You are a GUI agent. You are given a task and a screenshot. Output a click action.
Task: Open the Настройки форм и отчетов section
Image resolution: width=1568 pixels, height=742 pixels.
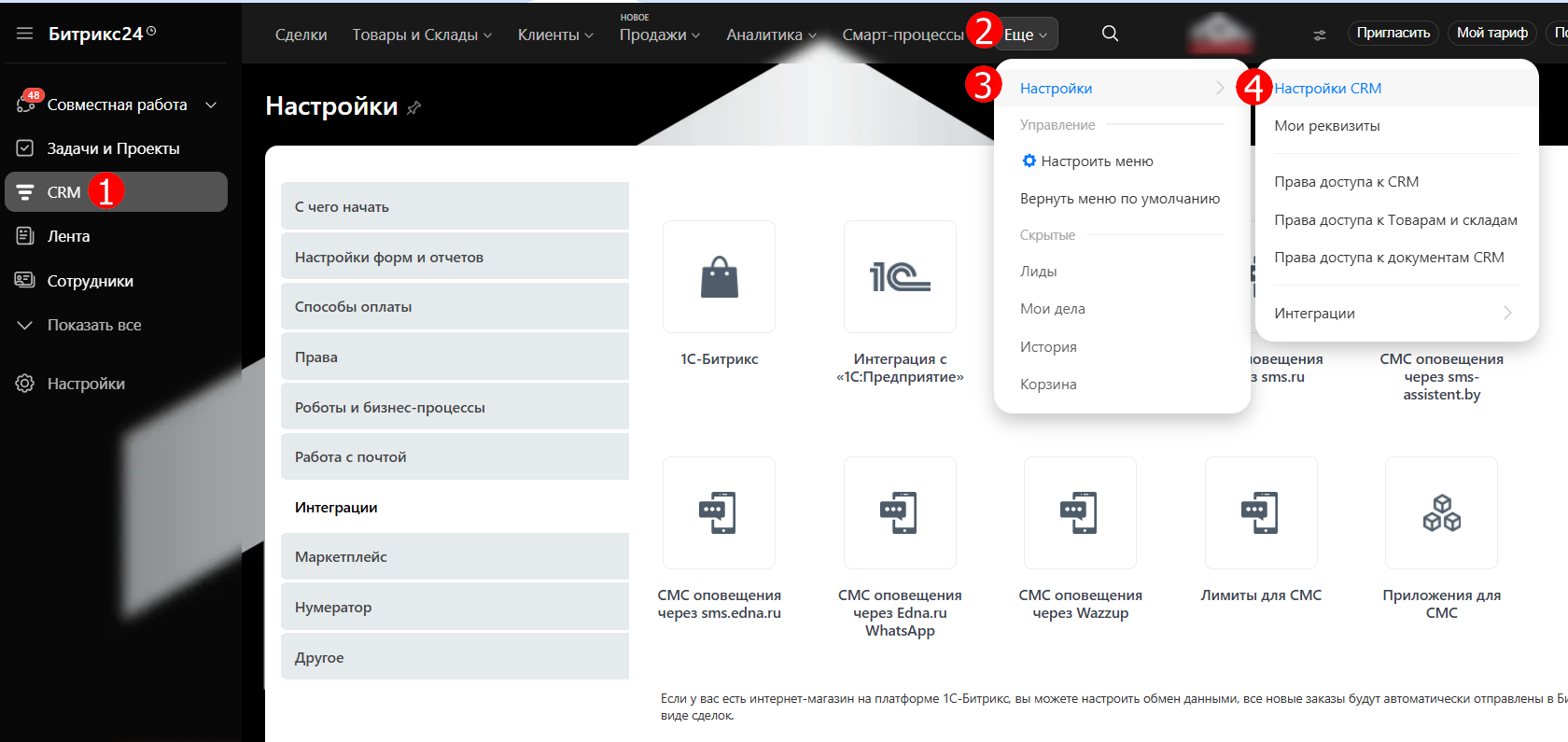(x=455, y=257)
